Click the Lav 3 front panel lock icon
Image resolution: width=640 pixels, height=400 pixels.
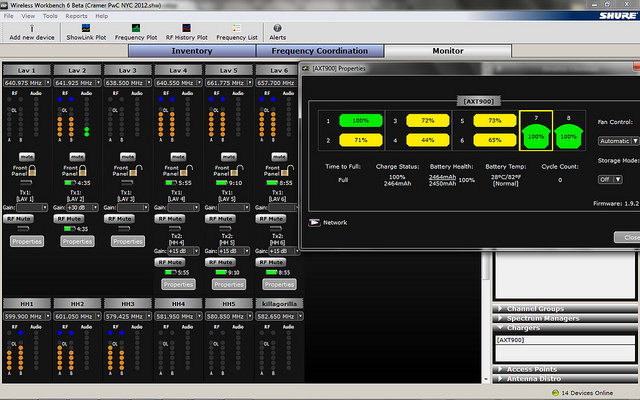pyautogui.click(x=135, y=170)
